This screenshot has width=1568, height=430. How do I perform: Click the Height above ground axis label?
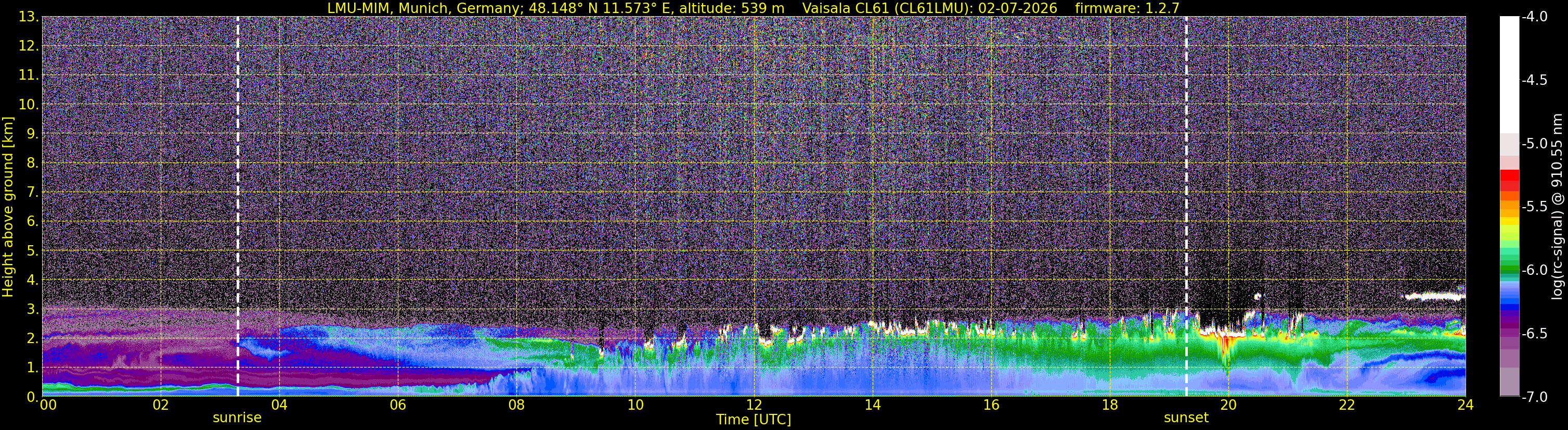tap(8, 207)
